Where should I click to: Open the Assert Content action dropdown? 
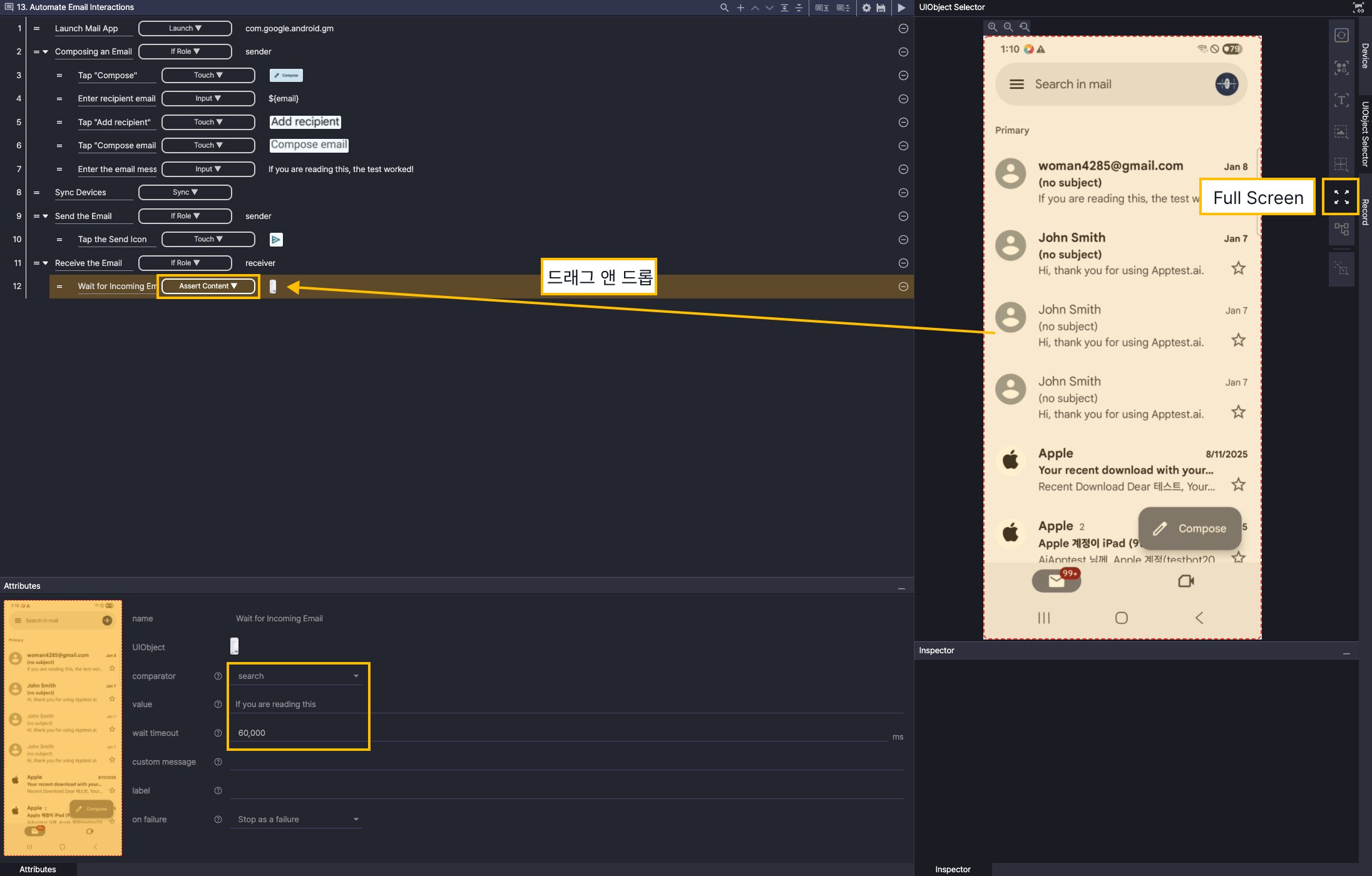click(208, 286)
